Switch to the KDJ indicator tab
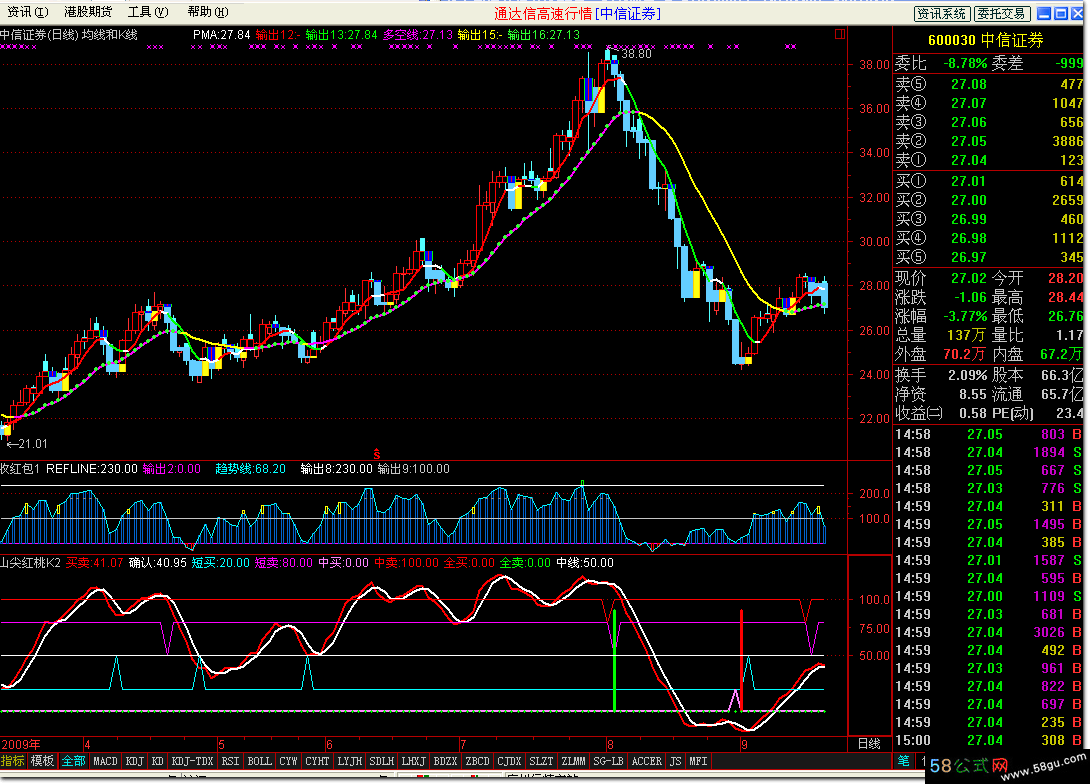Screen dimensions: 1090x784 135,761
